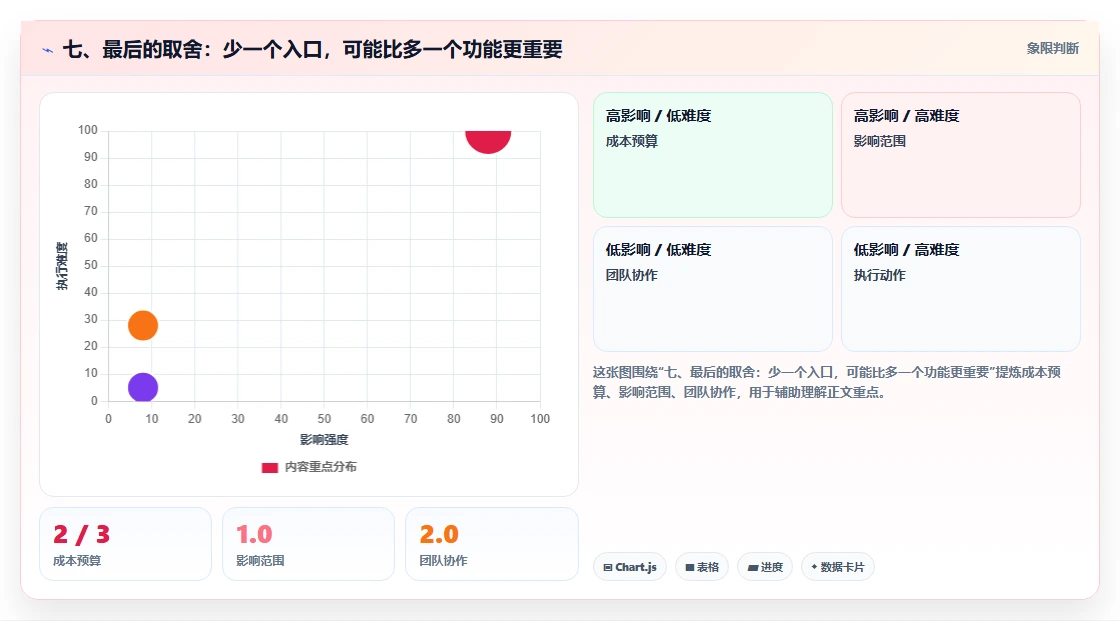Image resolution: width=1120 pixels, height=621 pixels.
Task: Click the 影响强度 x-axis label
Action: point(324,439)
